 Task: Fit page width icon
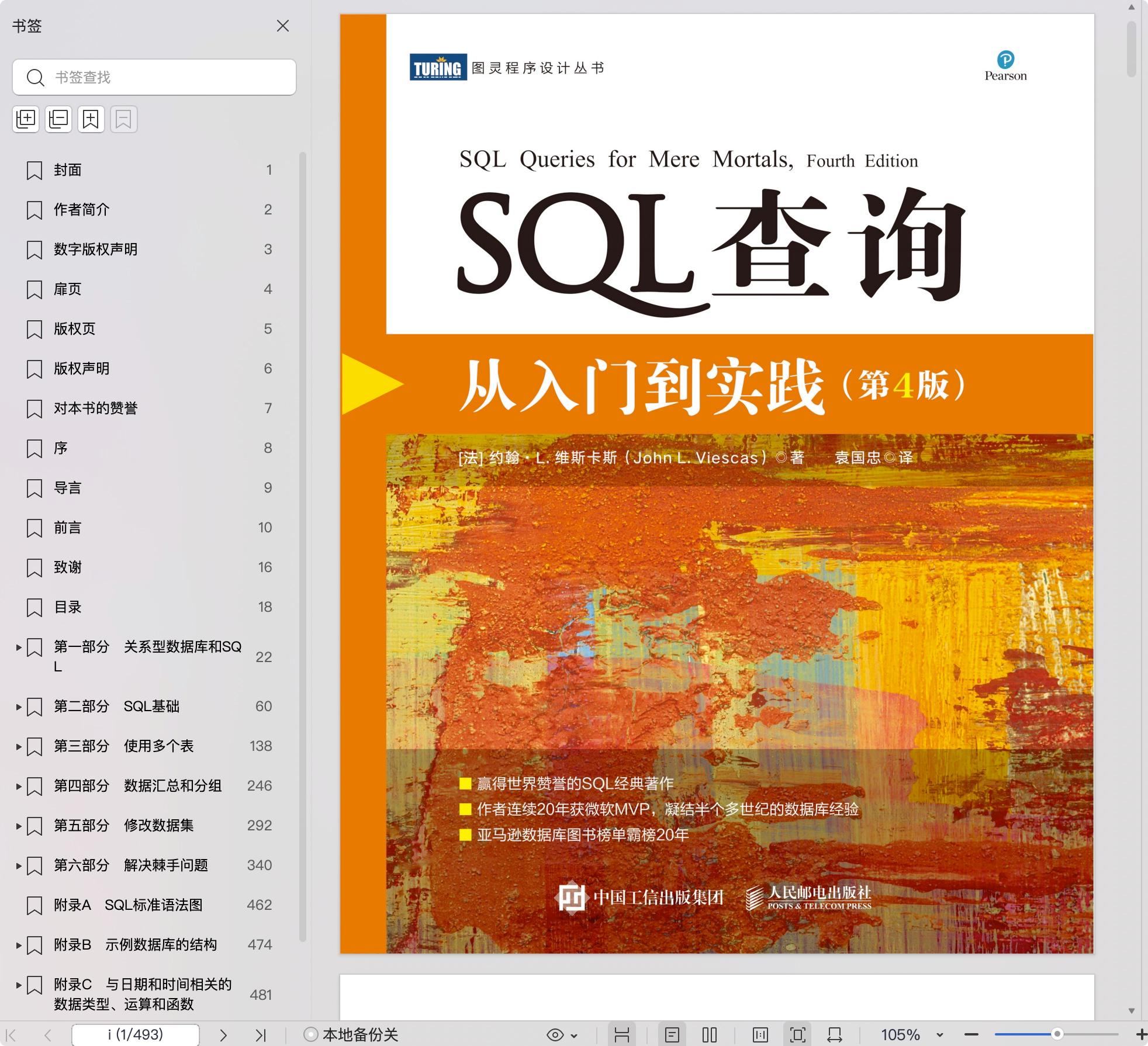835,1035
